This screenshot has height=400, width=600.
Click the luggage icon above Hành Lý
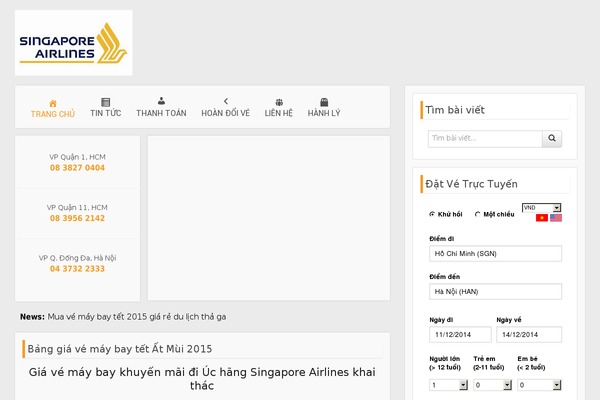point(324,102)
